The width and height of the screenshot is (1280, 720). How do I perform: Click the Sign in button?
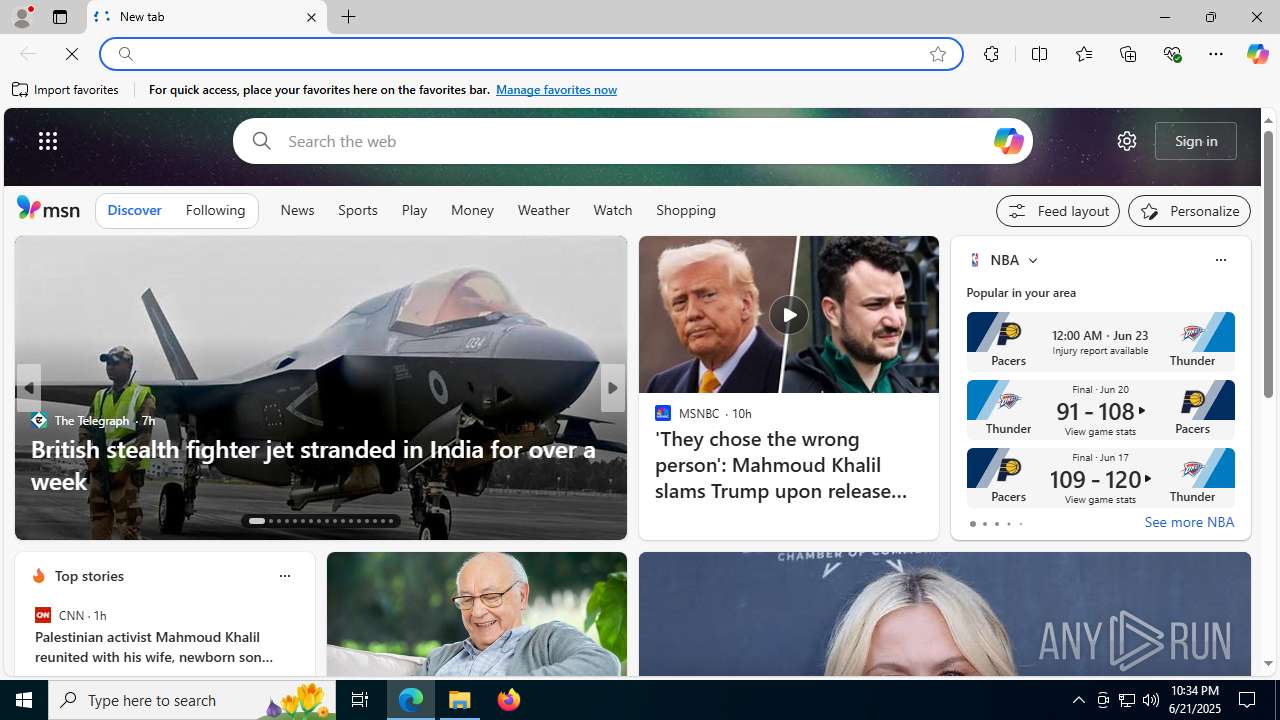[1196, 141]
